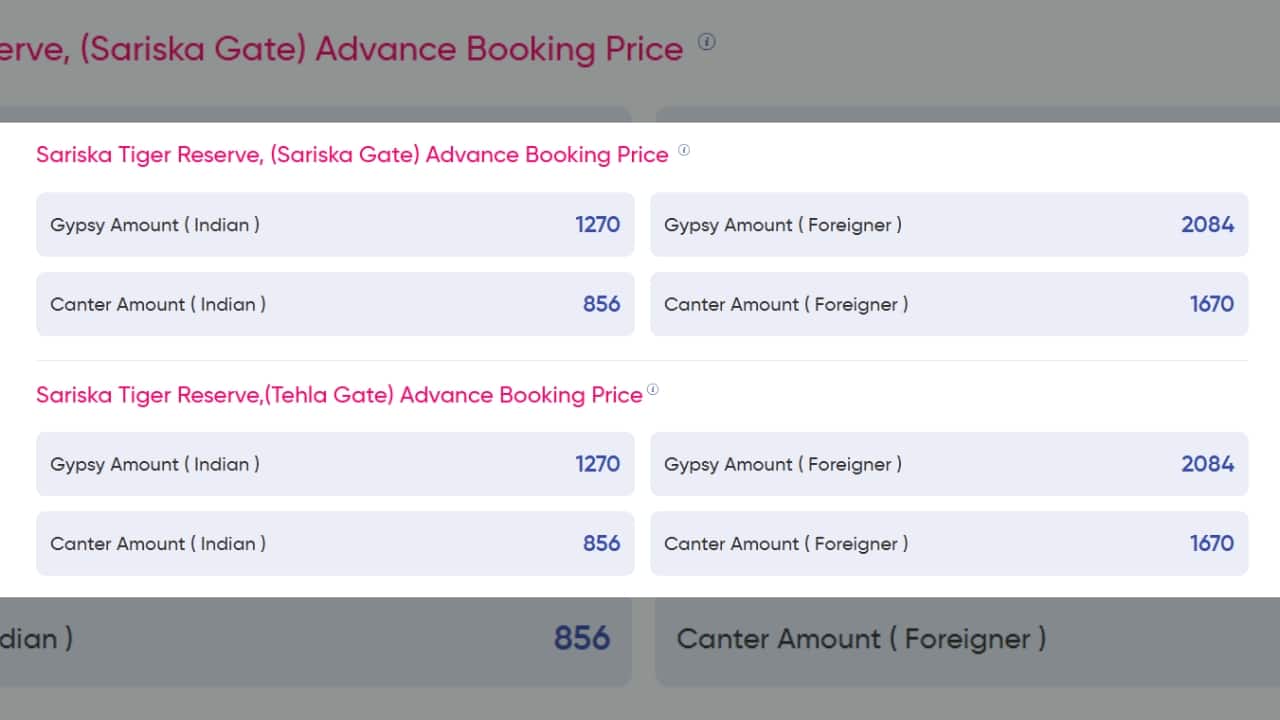The image size is (1280, 720).
Task: Click info icon beside Tehla Gate heading
Action: (653, 390)
